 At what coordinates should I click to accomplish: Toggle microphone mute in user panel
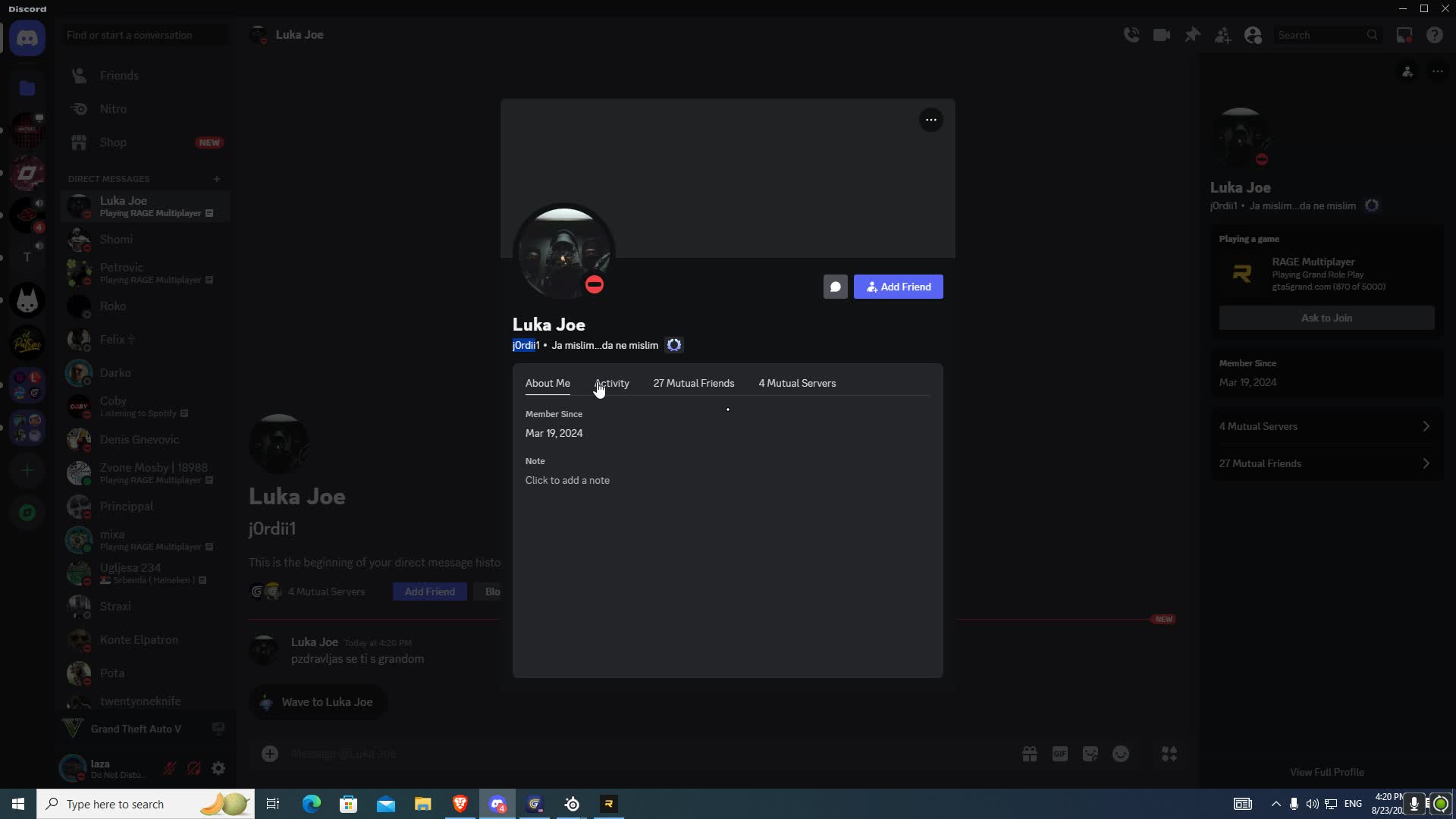point(170,768)
